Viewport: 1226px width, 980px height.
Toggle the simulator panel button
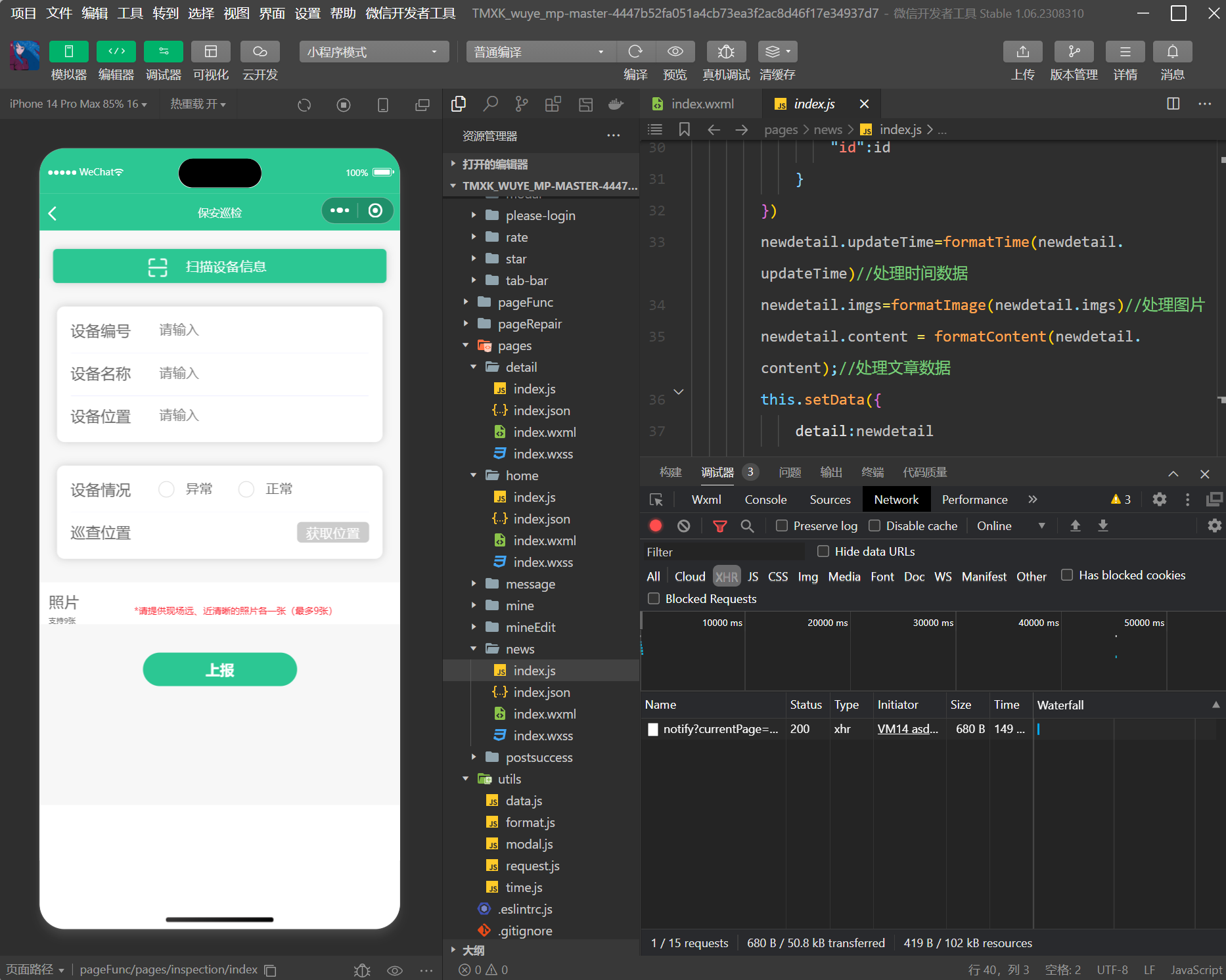point(68,52)
